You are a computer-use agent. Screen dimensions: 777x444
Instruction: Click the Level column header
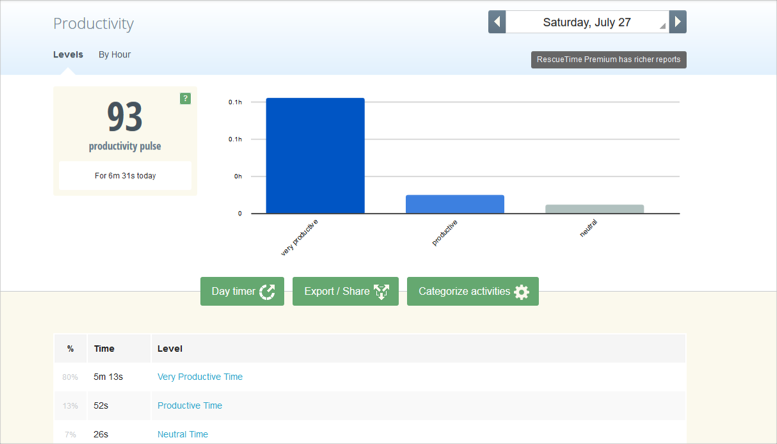(170, 349)
